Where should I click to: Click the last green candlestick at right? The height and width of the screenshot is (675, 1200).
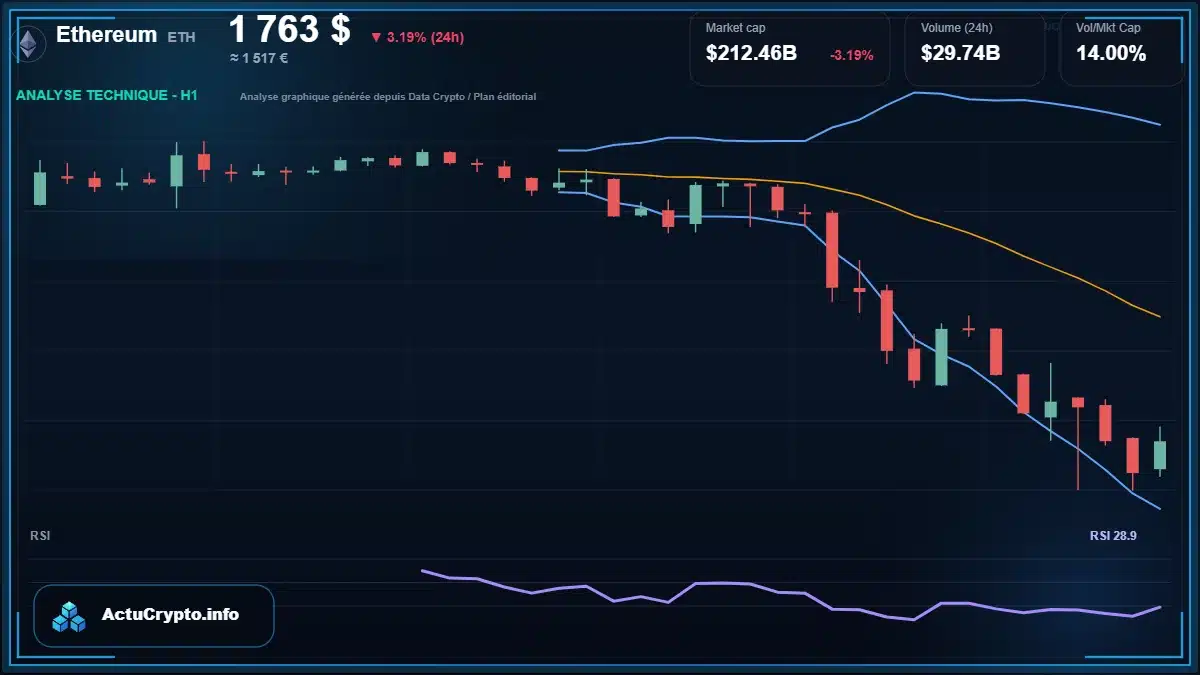pos(1160,454)
